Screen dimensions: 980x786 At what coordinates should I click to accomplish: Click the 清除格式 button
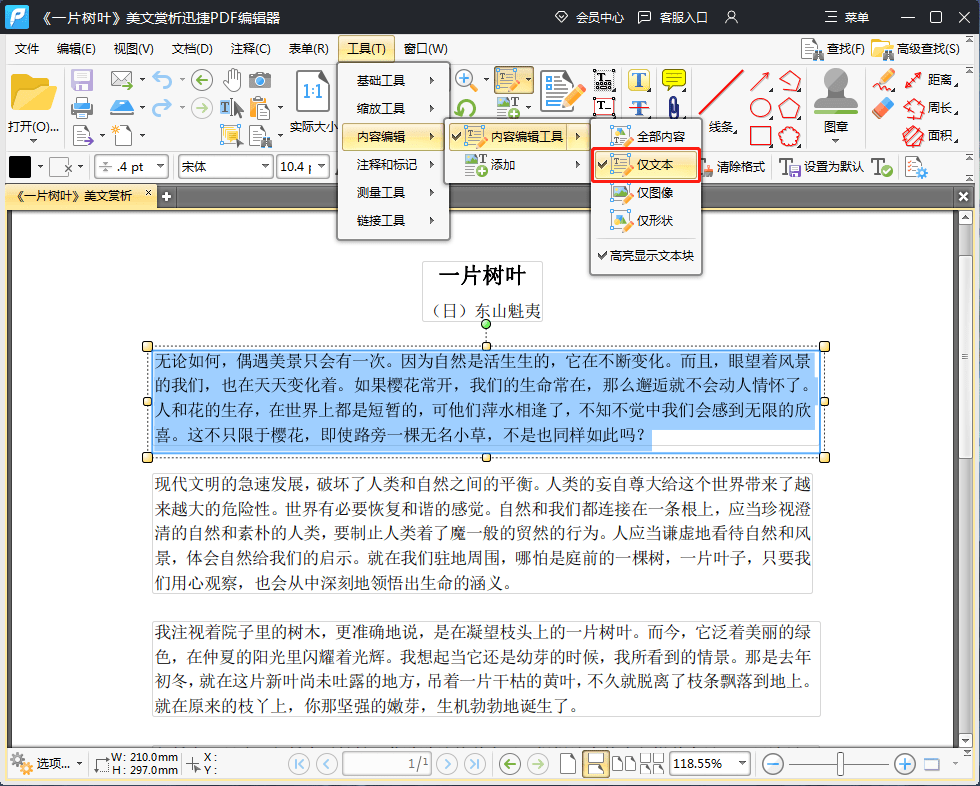[x=733, y=167]
